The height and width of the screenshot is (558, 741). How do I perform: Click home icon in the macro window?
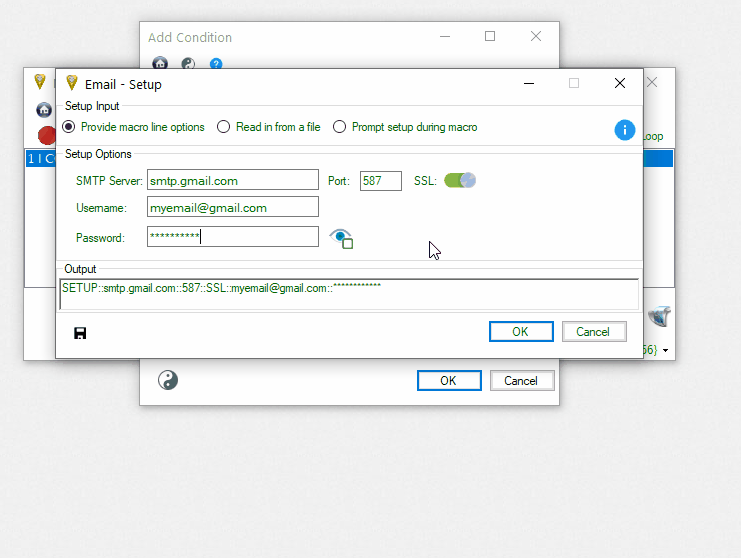[44, 110]
